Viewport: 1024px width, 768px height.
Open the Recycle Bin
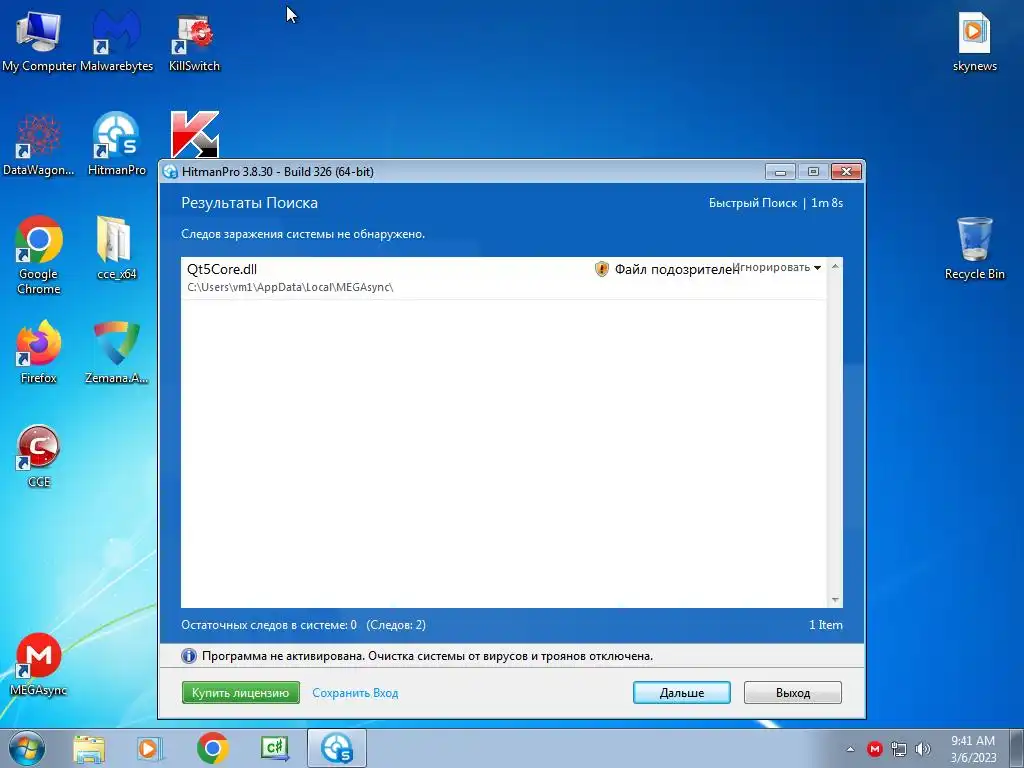(x=974, y=248)
